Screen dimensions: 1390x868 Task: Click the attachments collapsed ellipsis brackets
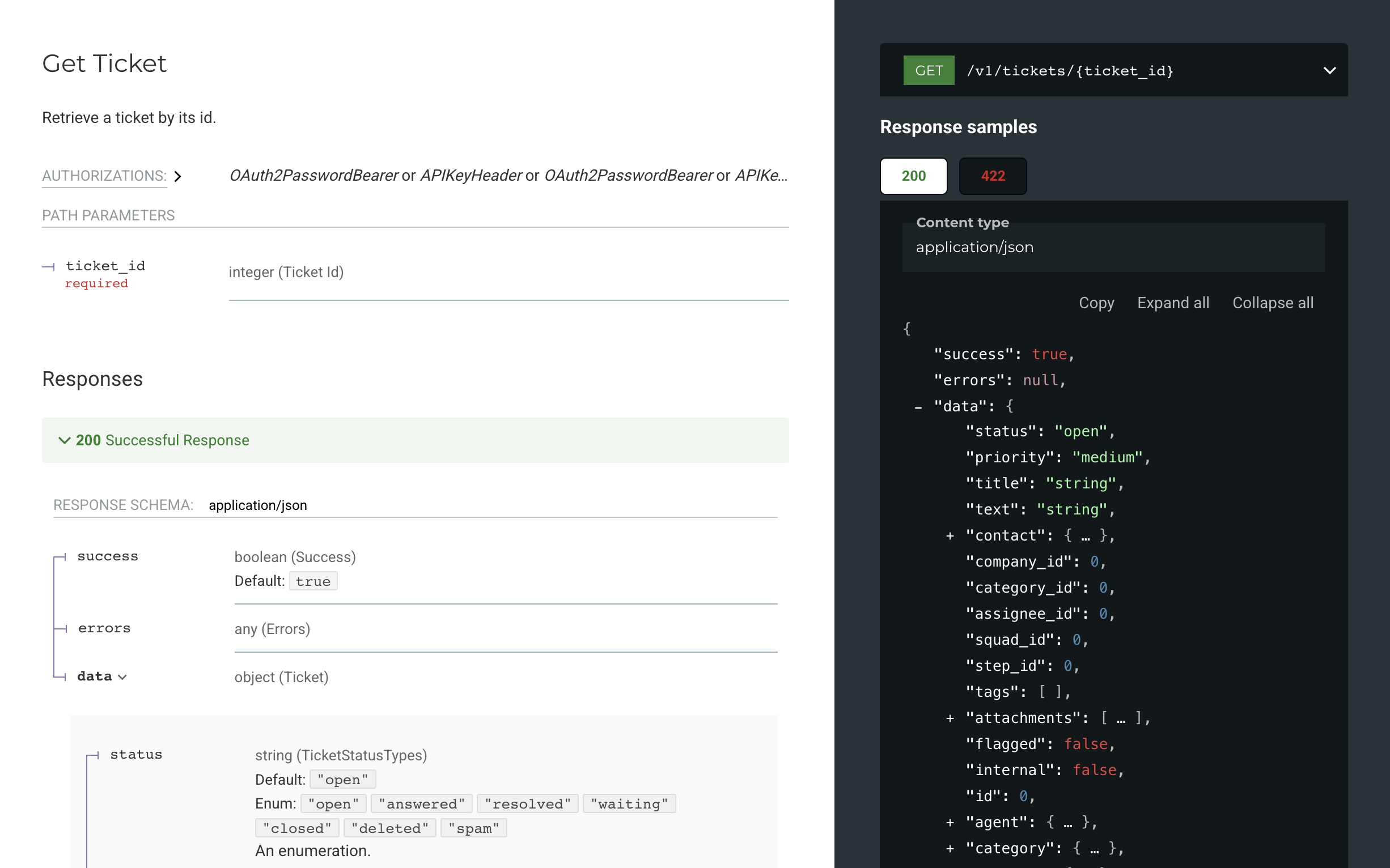(1121, 719)
